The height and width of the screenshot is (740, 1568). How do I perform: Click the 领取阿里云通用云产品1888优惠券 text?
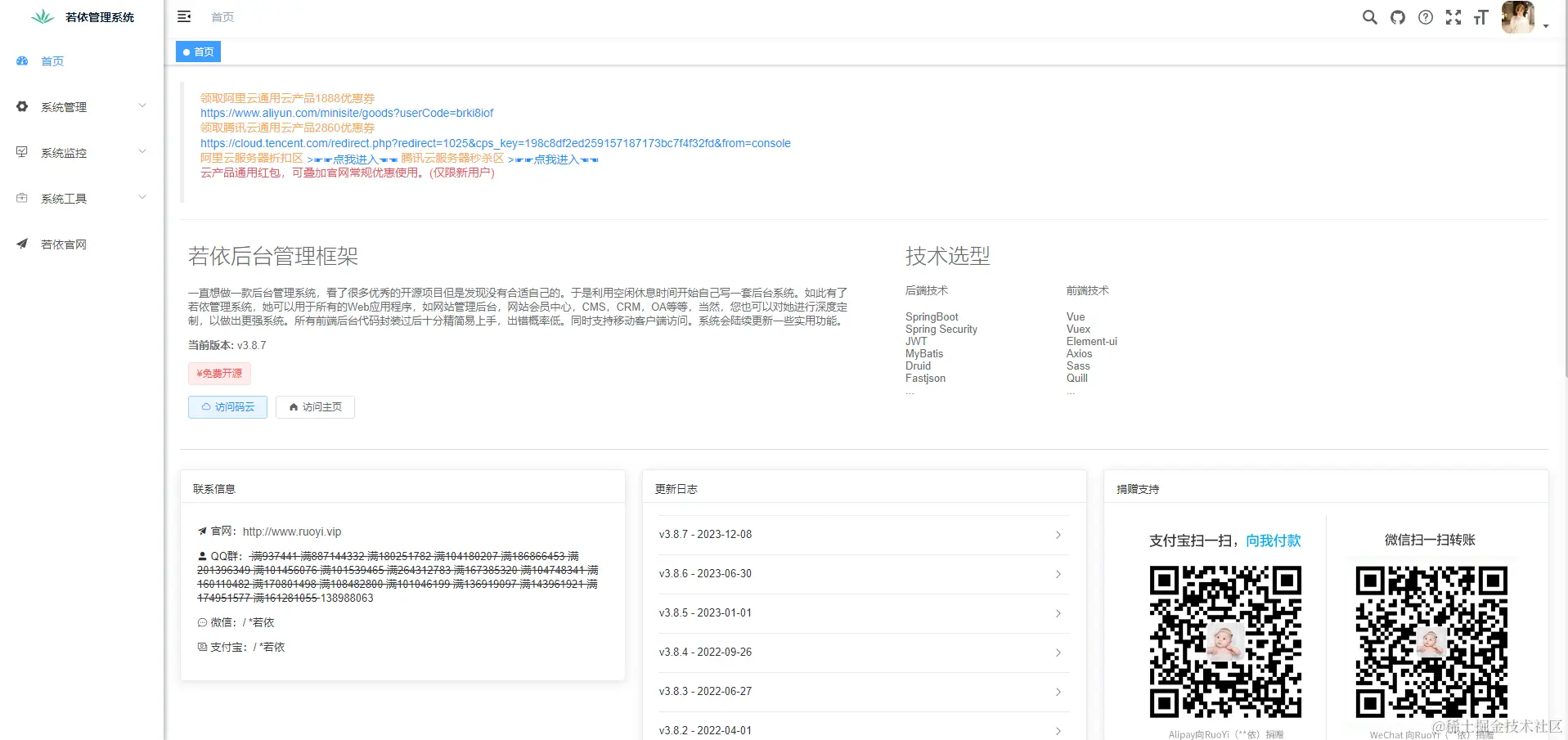point(287,98)
